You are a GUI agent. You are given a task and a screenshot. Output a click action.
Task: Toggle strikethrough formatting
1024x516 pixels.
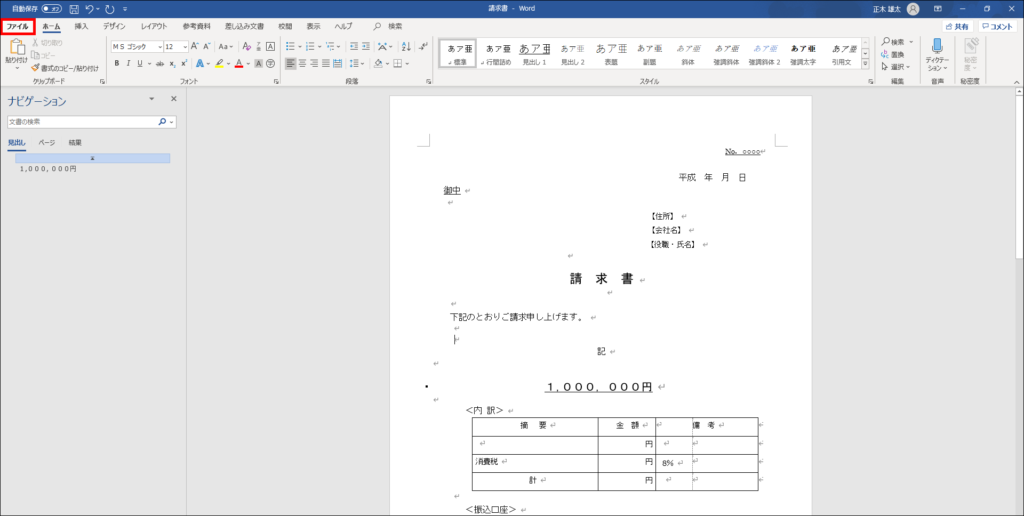(160, 63)
